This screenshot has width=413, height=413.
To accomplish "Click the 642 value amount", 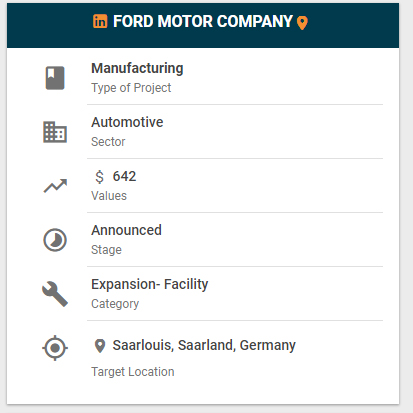I will point(124,176).
